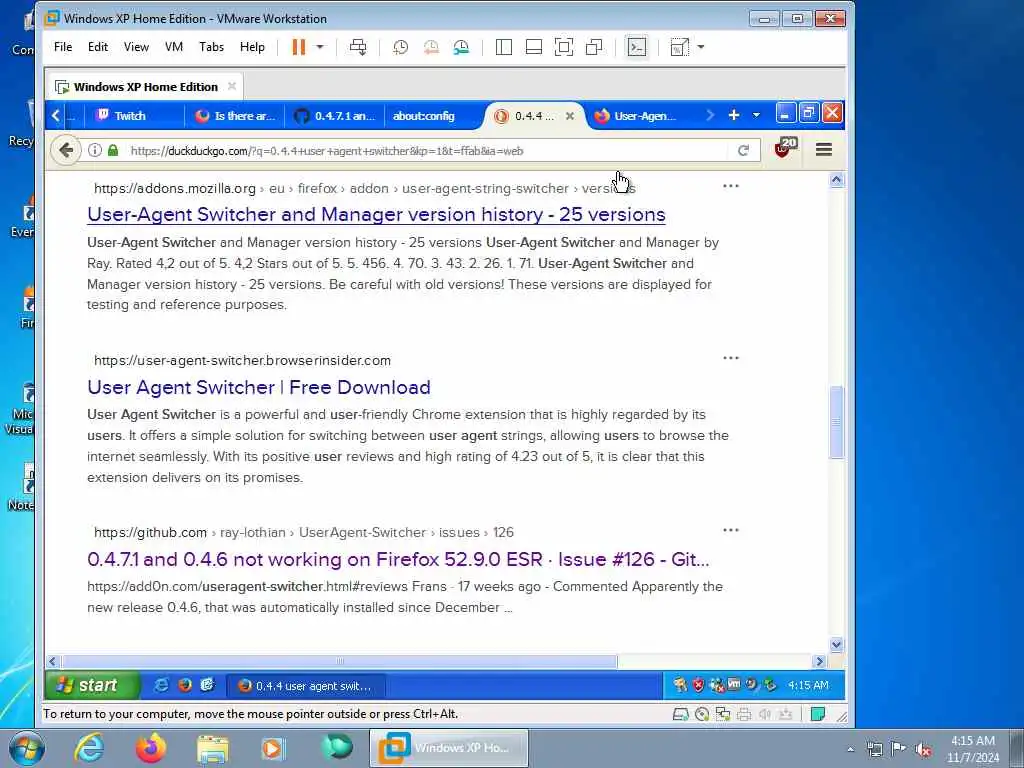Switch to the about:config tab
Screen dimensions: 1024x768
click(424, 116)
